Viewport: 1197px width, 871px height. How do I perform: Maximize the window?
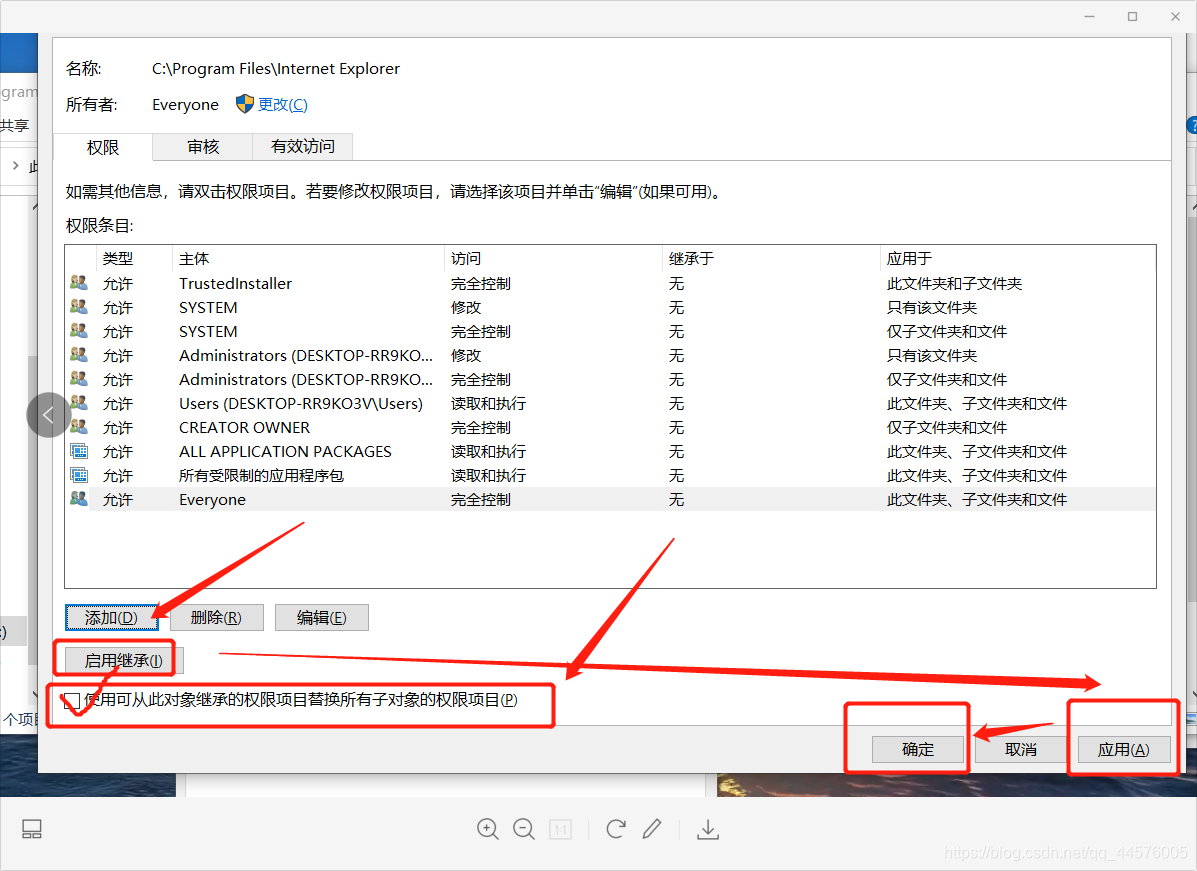tap(1132, 16)
